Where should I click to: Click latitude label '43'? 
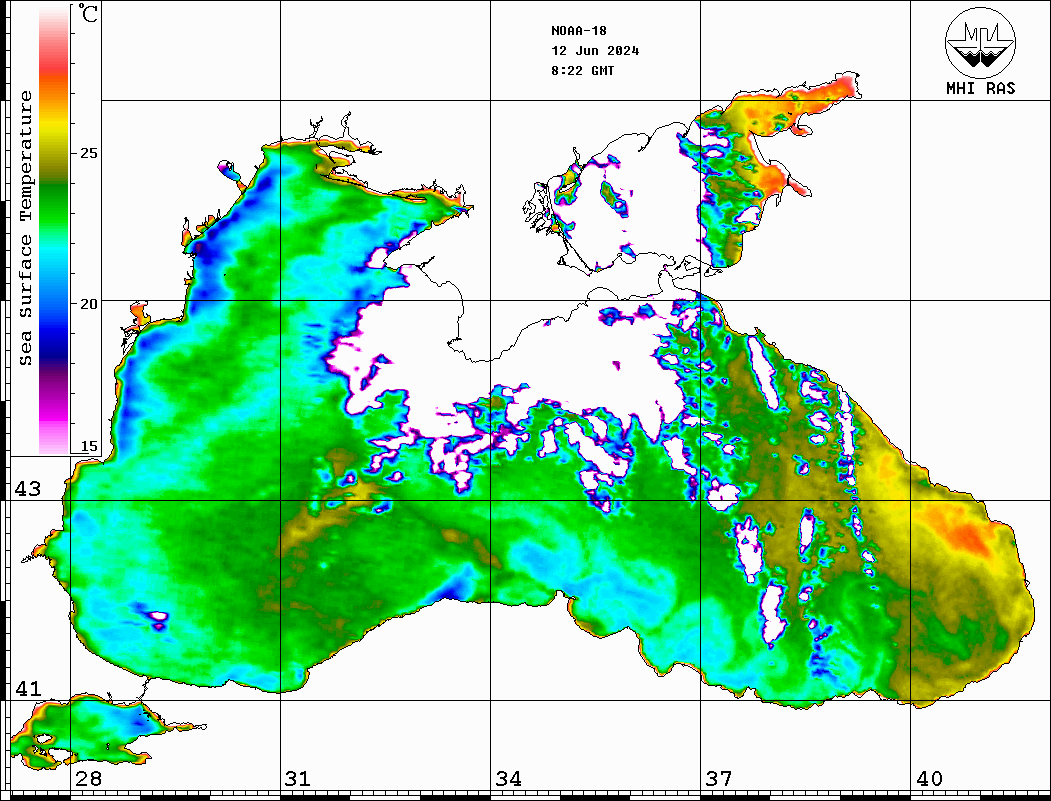coord(27,489)
